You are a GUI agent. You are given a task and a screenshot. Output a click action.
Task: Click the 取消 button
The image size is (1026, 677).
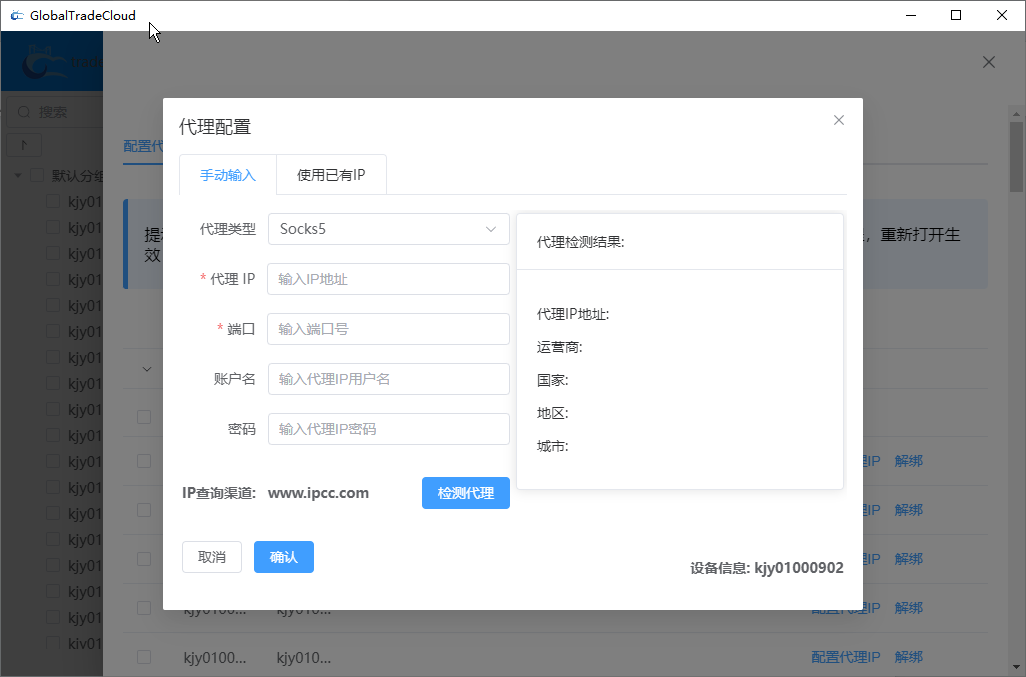[211, 557]
